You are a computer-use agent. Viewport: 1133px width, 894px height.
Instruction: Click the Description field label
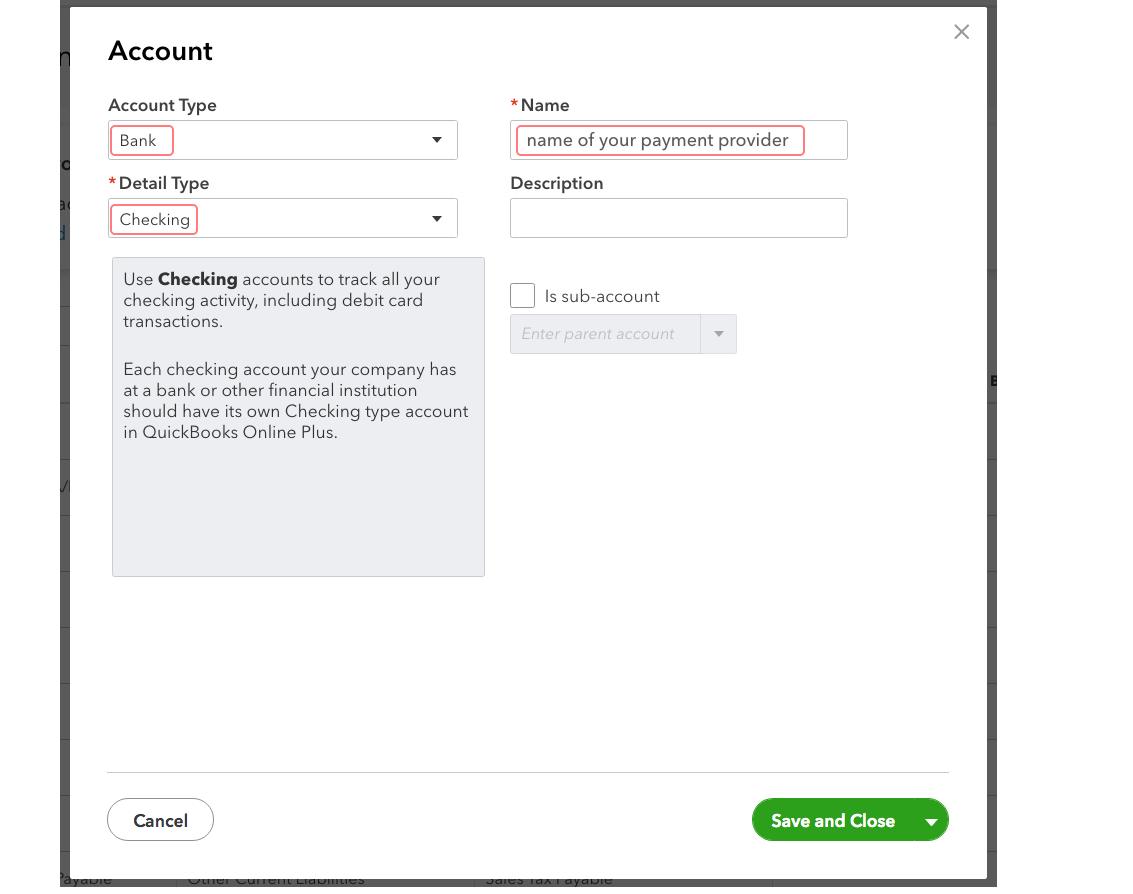click(x=556, y=184)
